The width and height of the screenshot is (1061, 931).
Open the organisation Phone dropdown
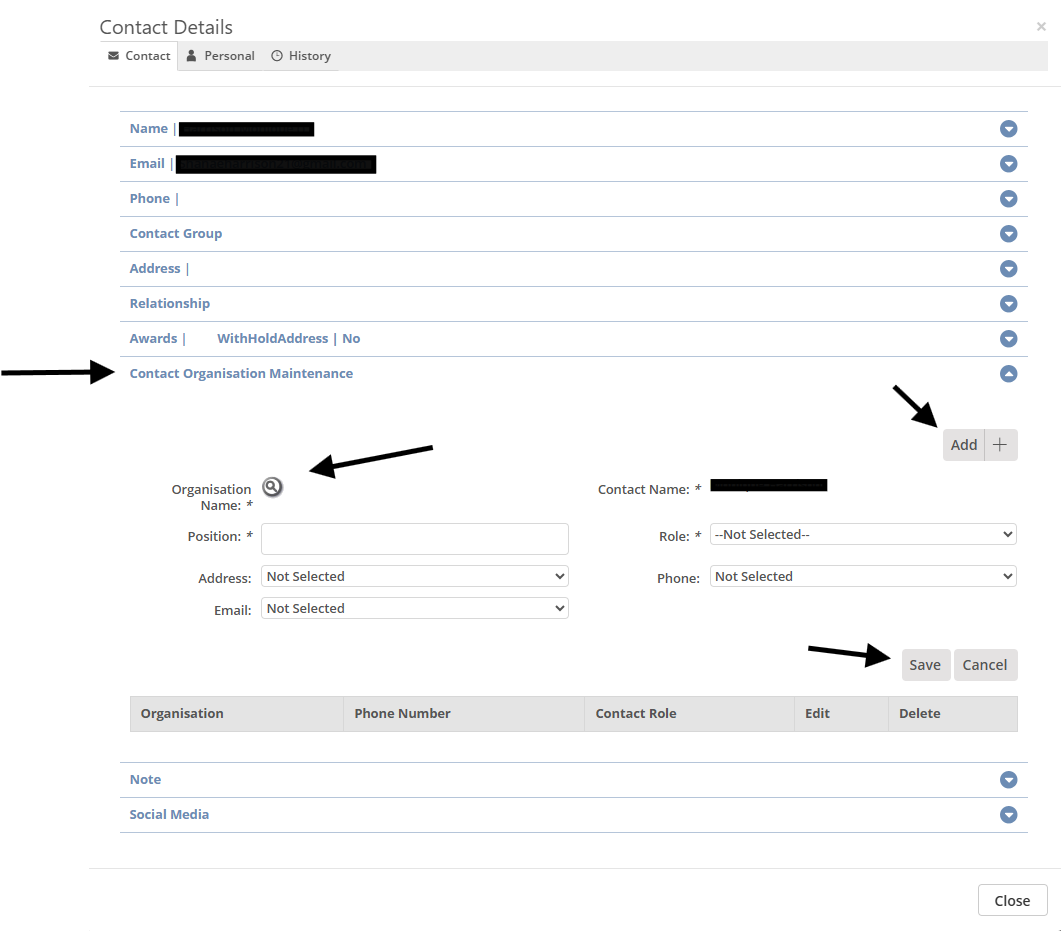pos(862,577)
